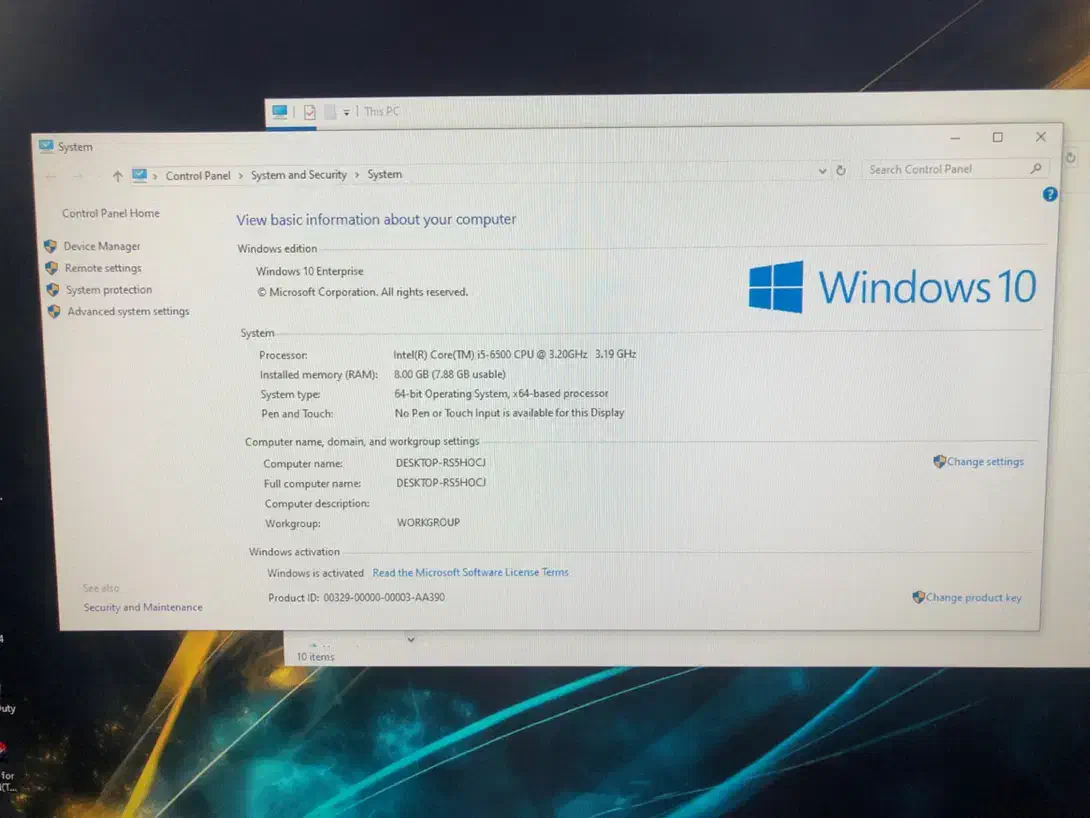The image size is (1090, 818).
Task: Click the Device Manager shield icon
Action: tap(50, 246)
